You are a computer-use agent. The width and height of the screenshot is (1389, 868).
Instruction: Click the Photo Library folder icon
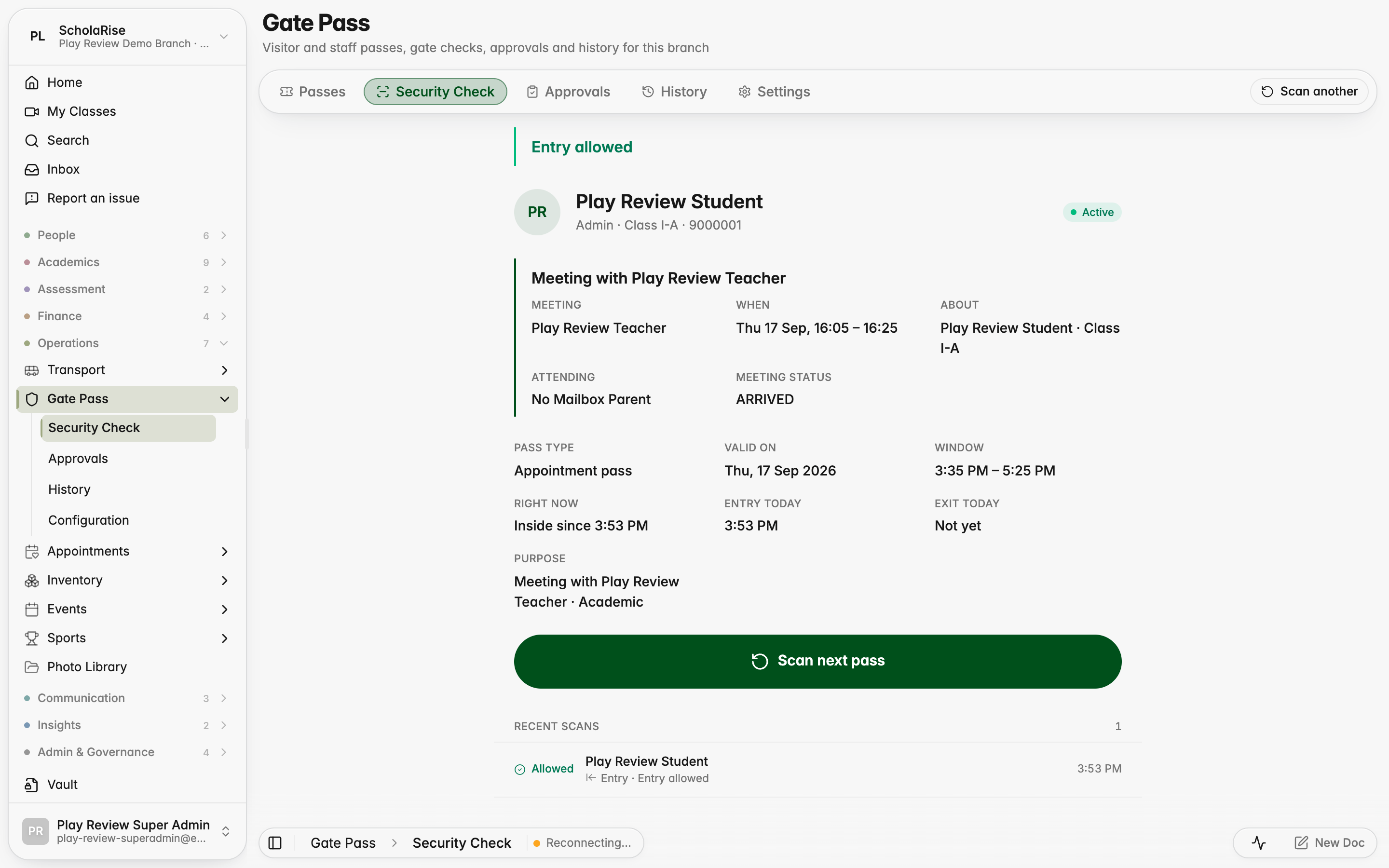pyautogui.click(x=32, y=667)
